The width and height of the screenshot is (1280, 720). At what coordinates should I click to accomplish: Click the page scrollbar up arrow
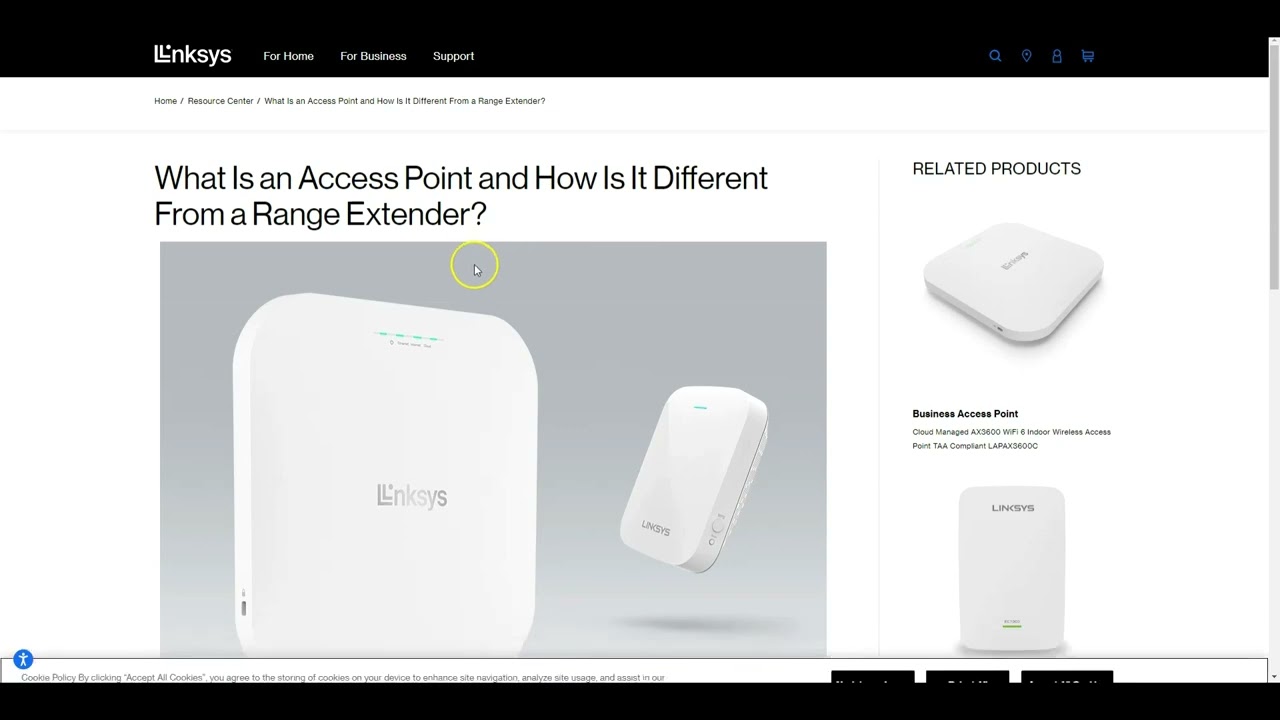1273,44
